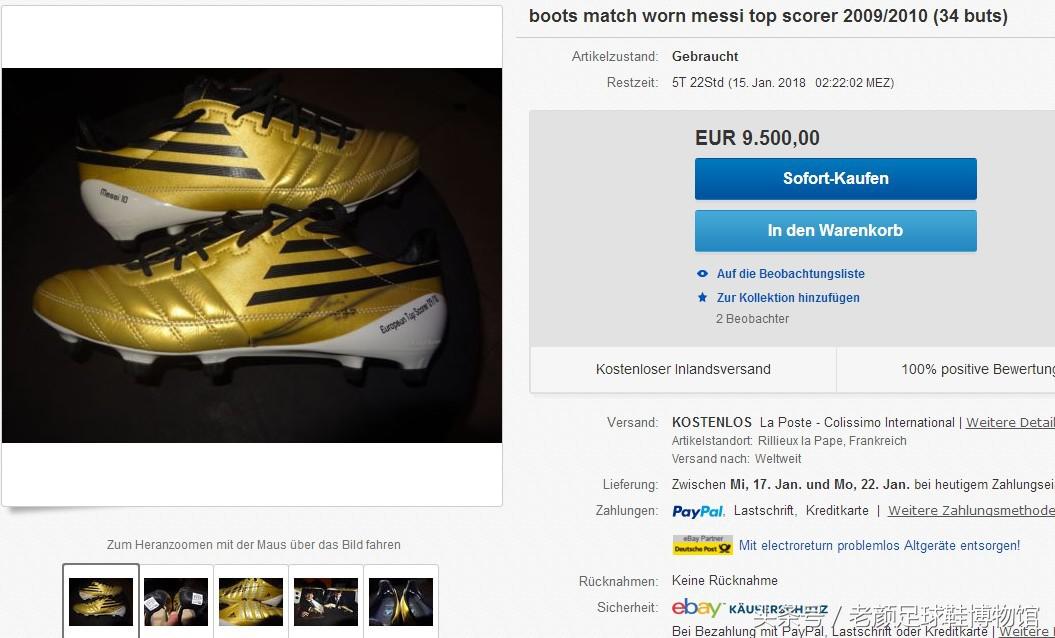Open Weitere Zahlungsmethoden link
The width and height of the screenshot is (1055, 638).
point(970,511)
